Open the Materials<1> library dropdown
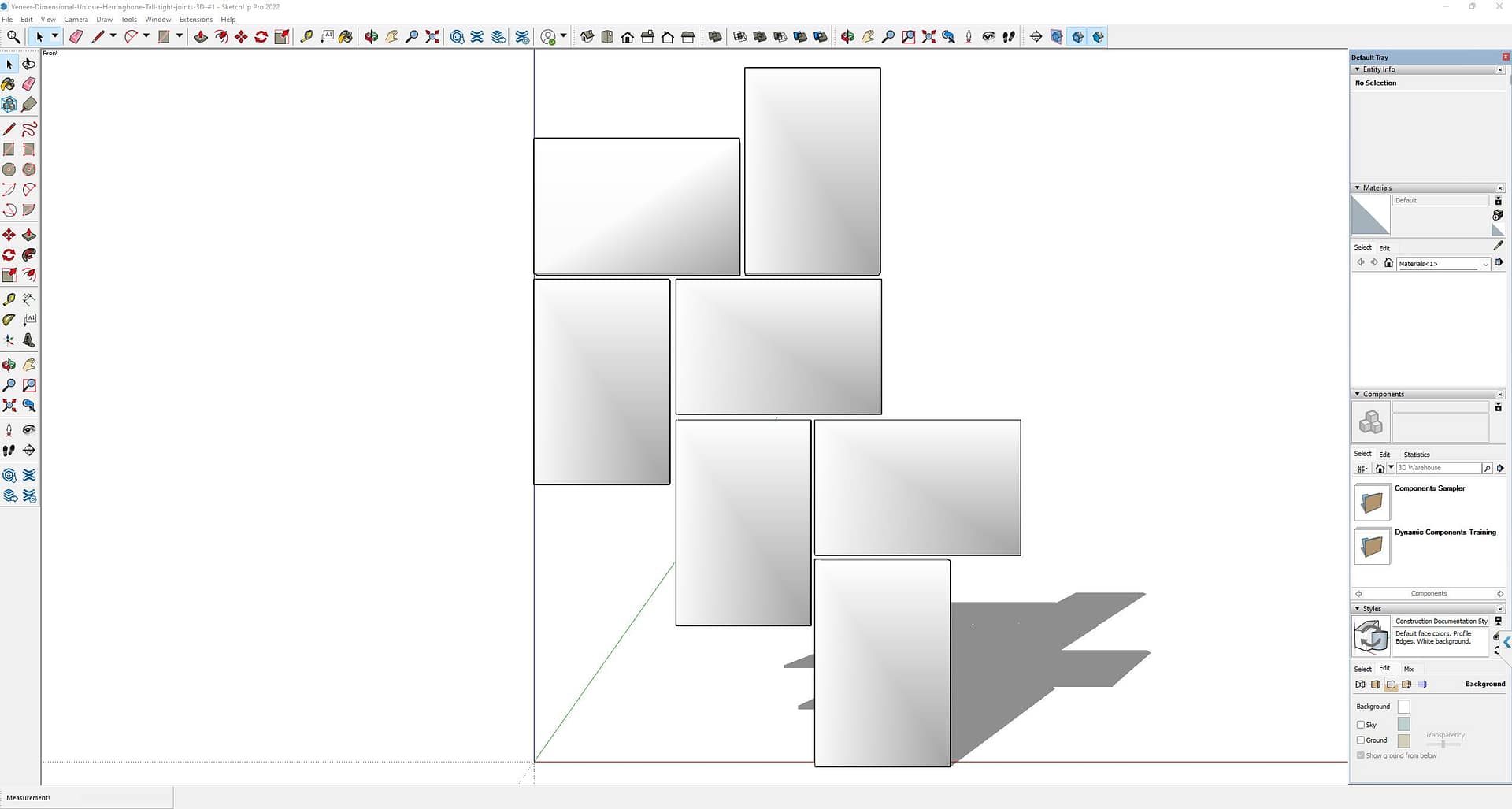Image resolution: width=1512 pixels, height=809 pixels. click(x=1485, y=264)
